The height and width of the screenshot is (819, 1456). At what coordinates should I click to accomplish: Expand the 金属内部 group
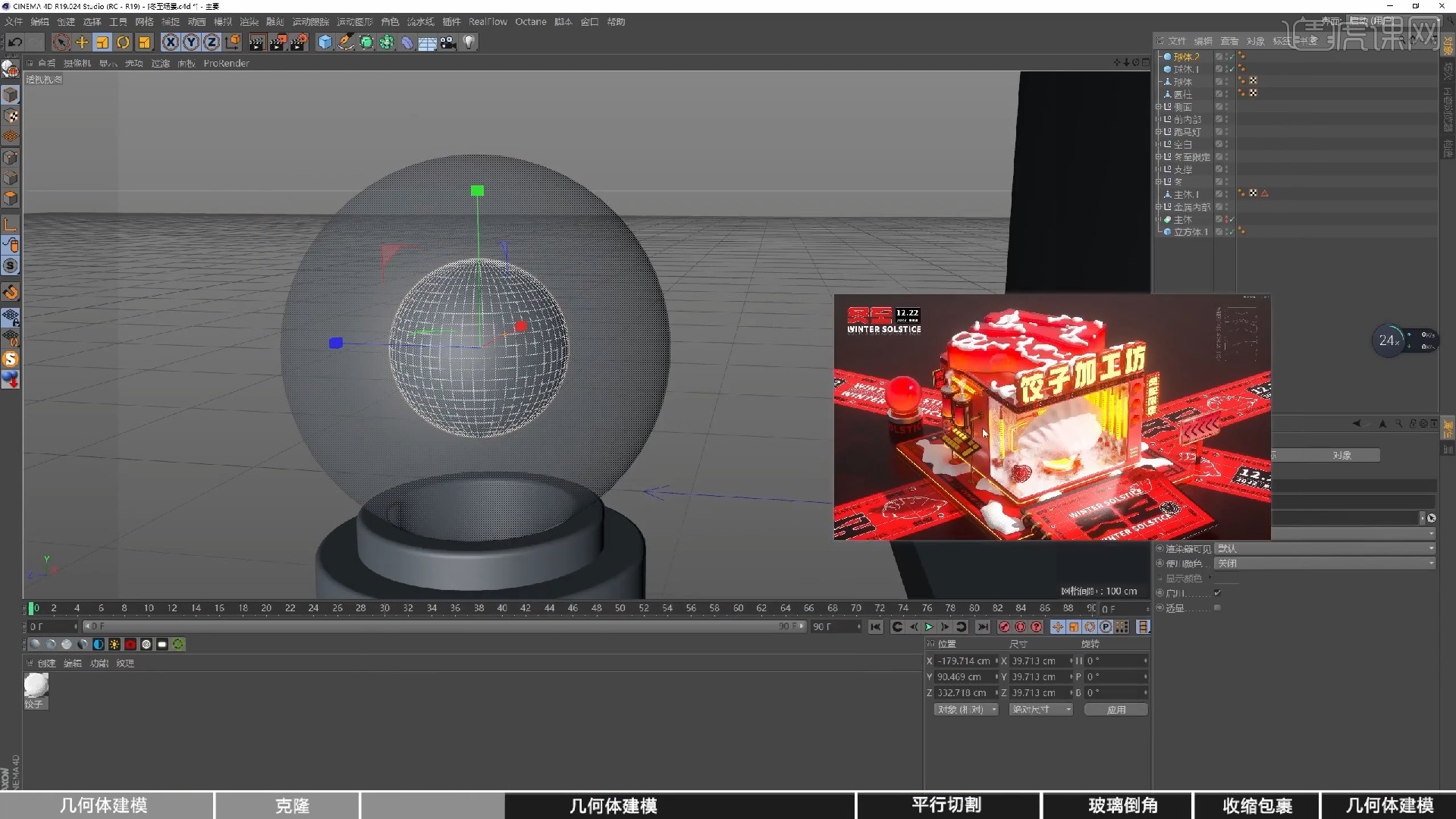1158,207
